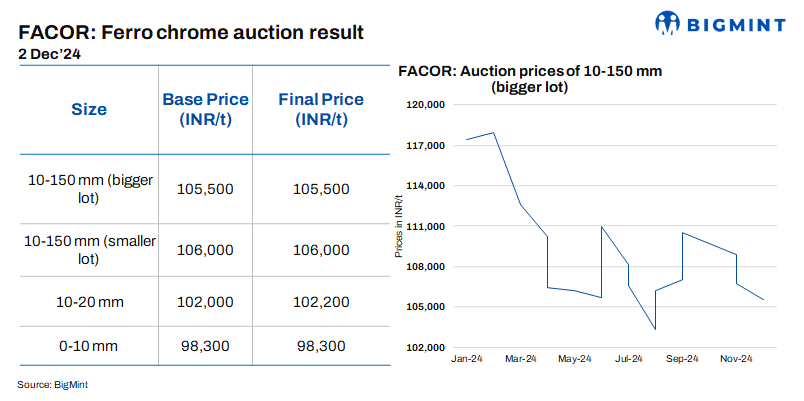Screen dimensions: 804x401
Task: Select the '10-150 mm (smaller lot)' row label
Action: point(89,250)
